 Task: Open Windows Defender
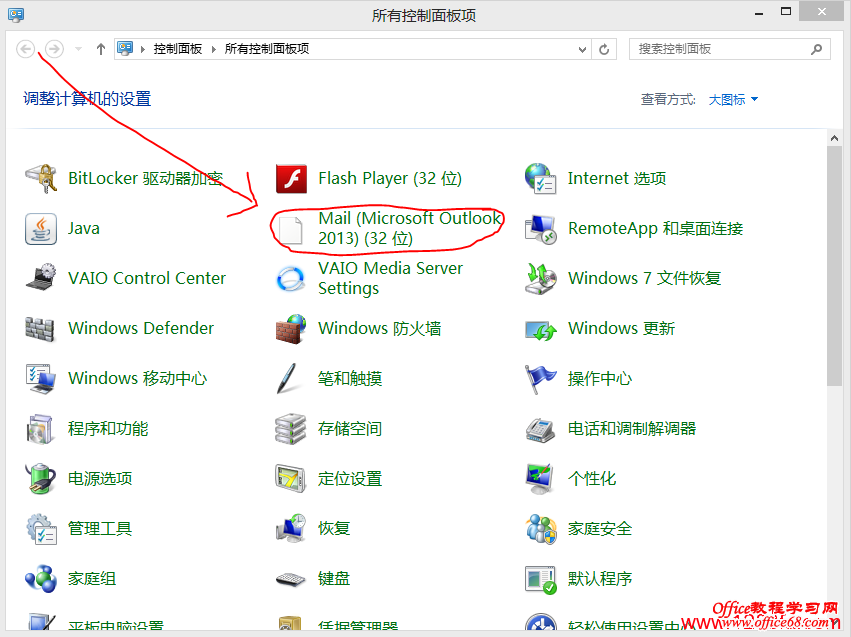tap(140, 328)
